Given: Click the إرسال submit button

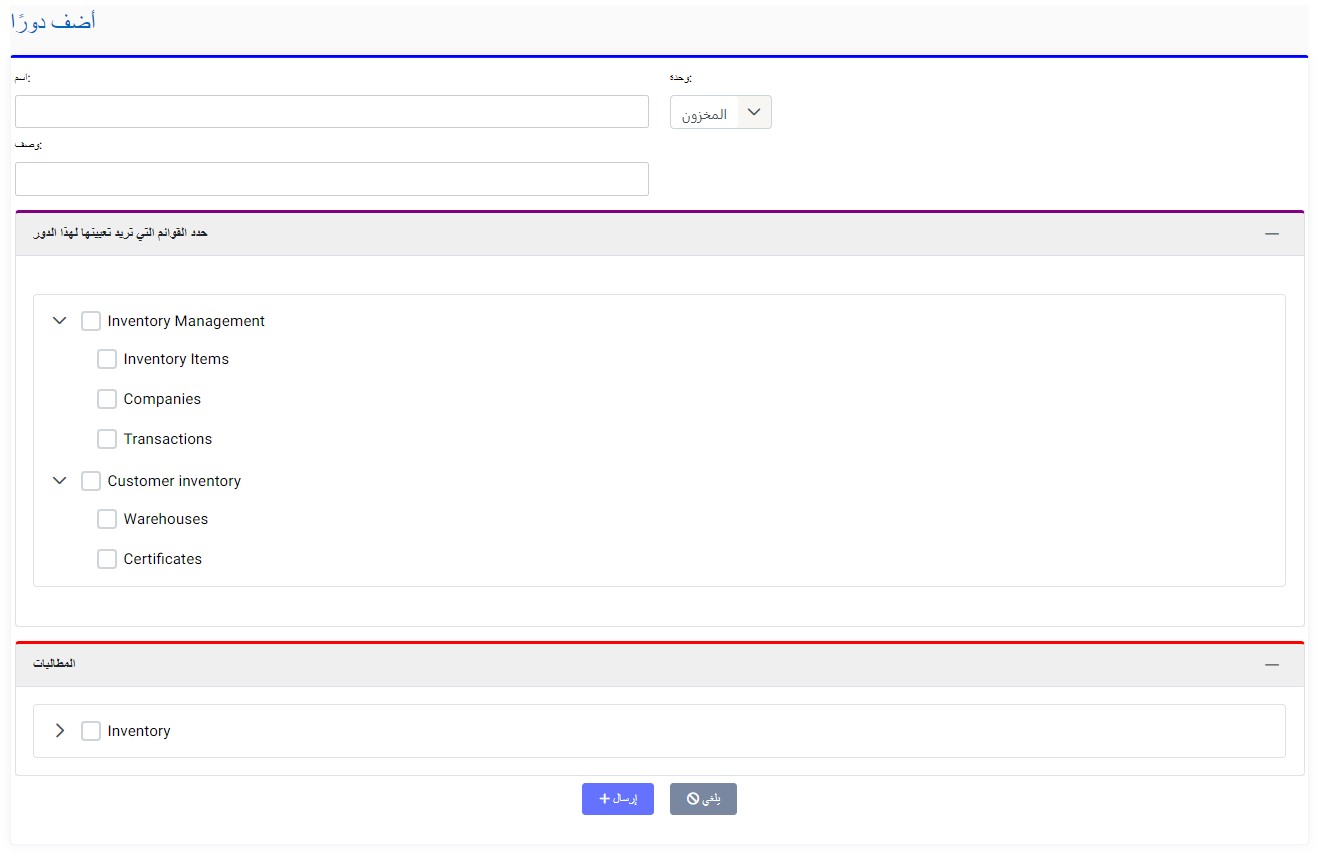Looking at the screenshot, I should pos(617,799).
